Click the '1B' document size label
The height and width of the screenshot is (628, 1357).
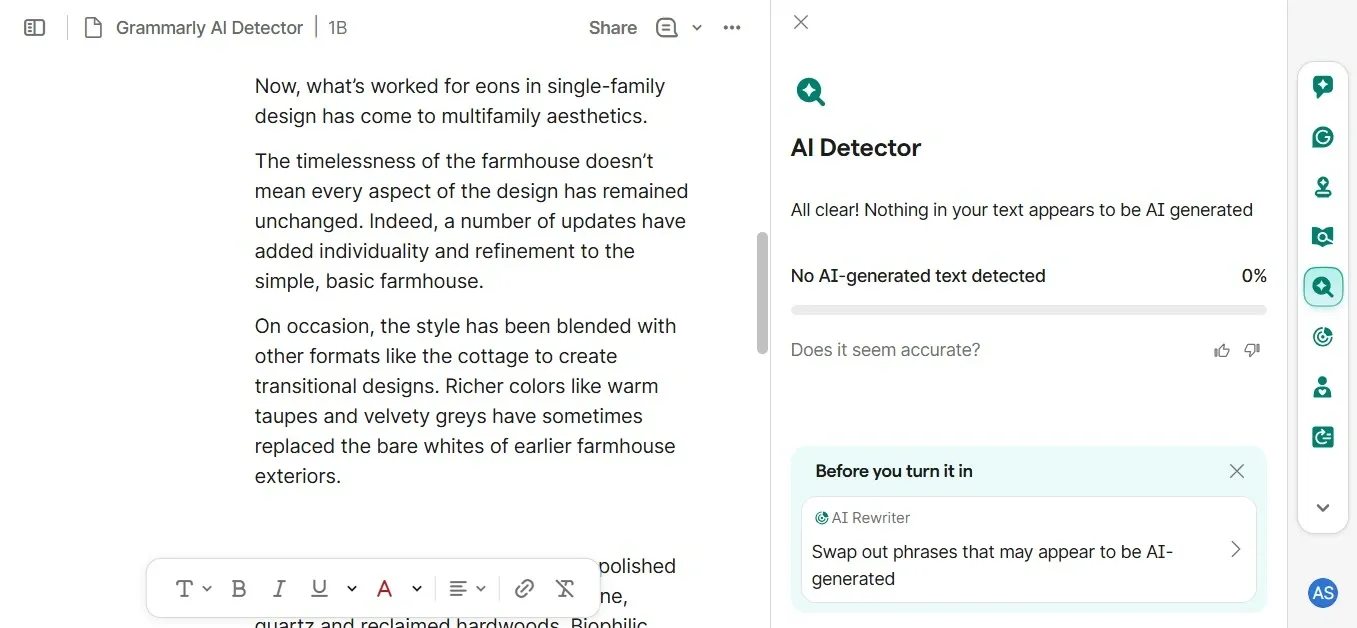click(338, 28)
